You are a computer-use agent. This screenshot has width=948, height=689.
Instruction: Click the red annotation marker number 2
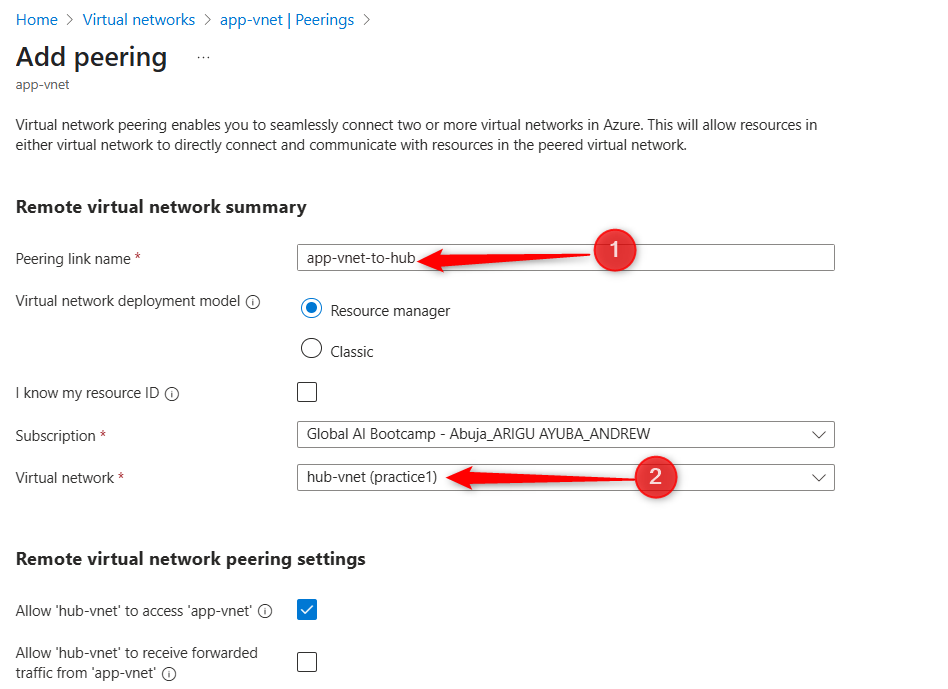[x=655, y=477]
